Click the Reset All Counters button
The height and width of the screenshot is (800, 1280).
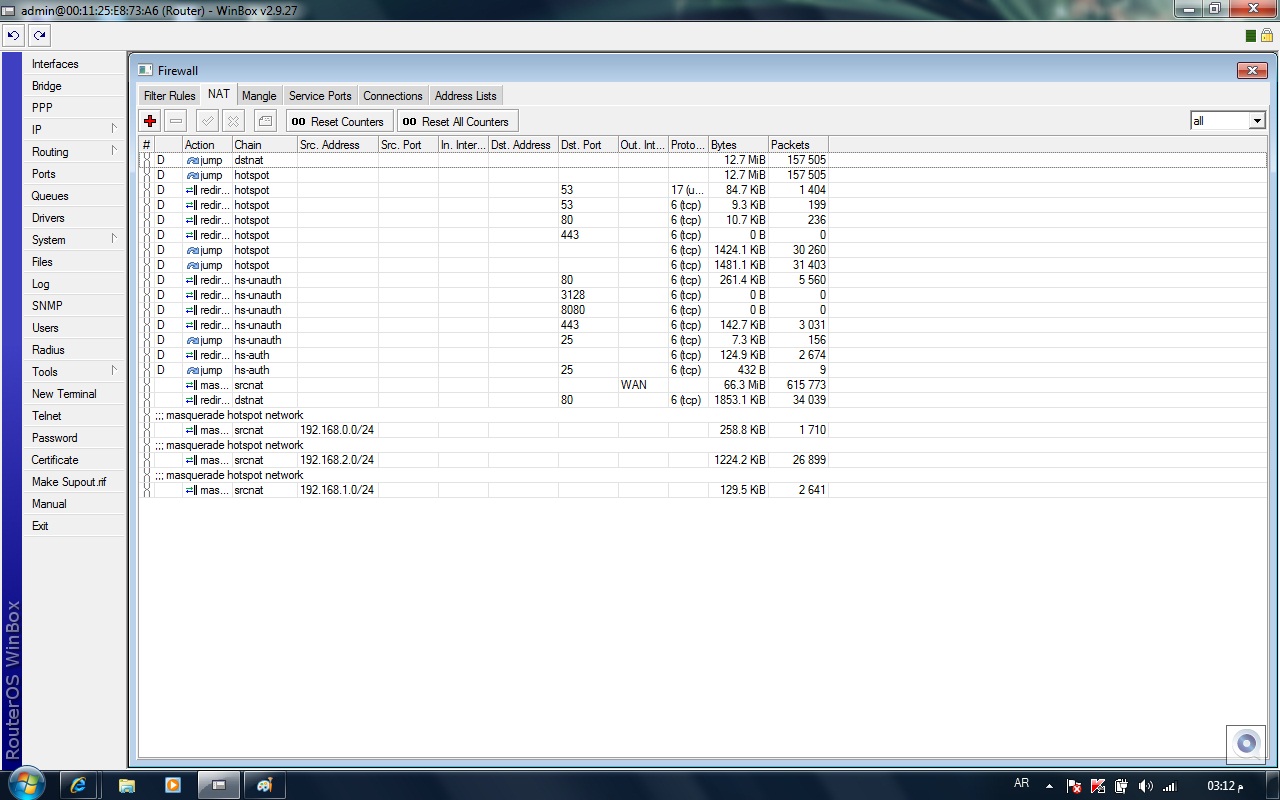[x=457, y=121]
